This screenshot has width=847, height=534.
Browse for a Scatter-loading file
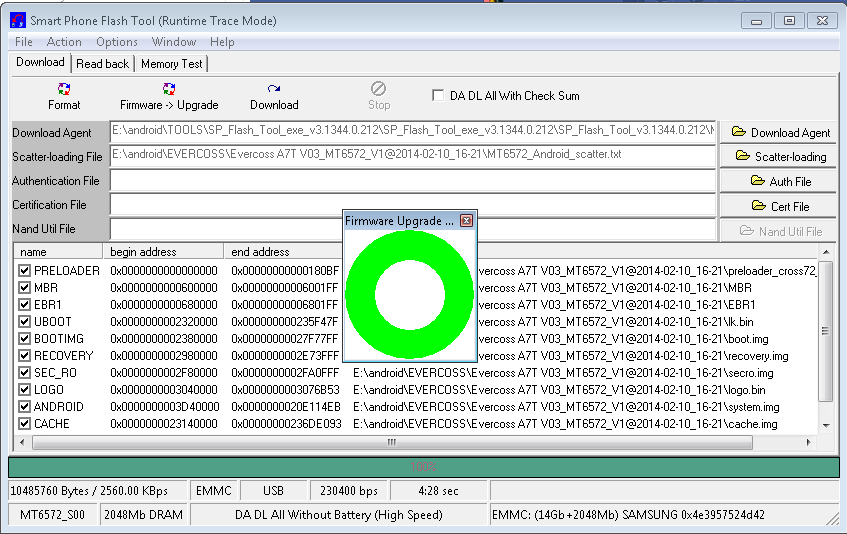click(x=778, y=157)
